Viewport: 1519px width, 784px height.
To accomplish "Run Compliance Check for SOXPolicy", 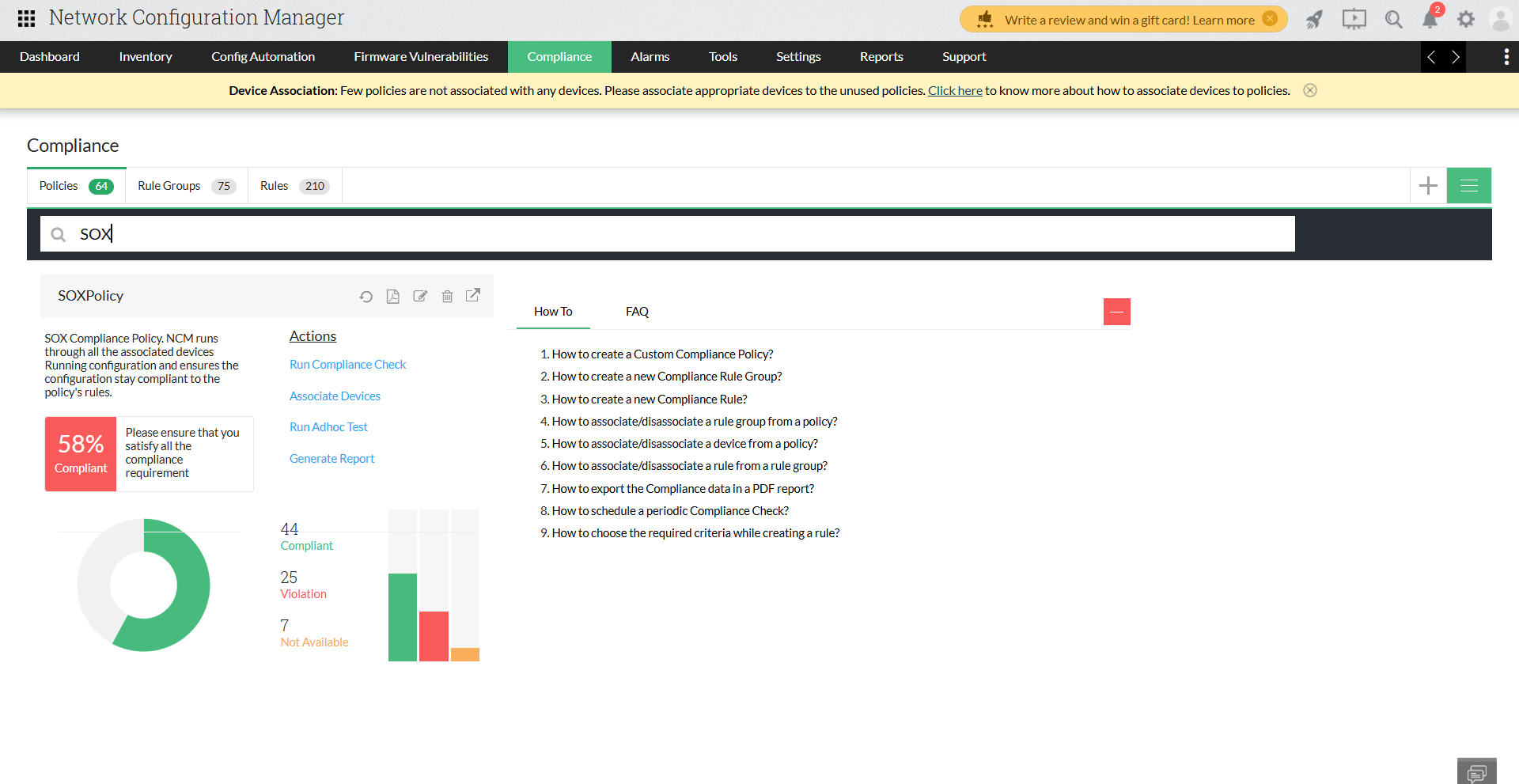I will pyautogui.click(x=347, y=365).
